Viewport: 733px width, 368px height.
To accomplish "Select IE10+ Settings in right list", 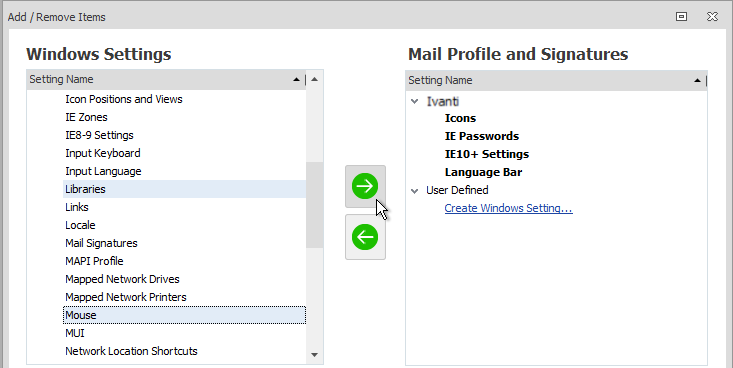I will click(x=487, y=154).
